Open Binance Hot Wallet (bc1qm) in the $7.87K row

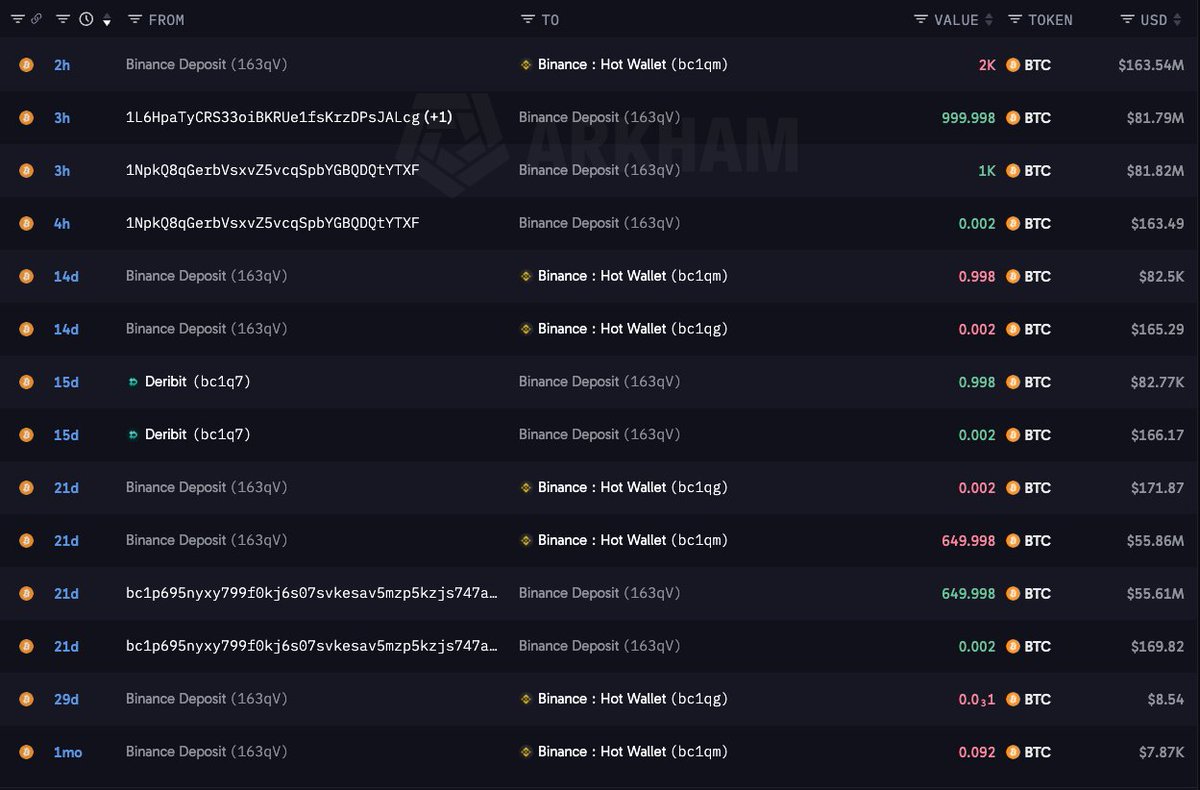tap(633, 752)
